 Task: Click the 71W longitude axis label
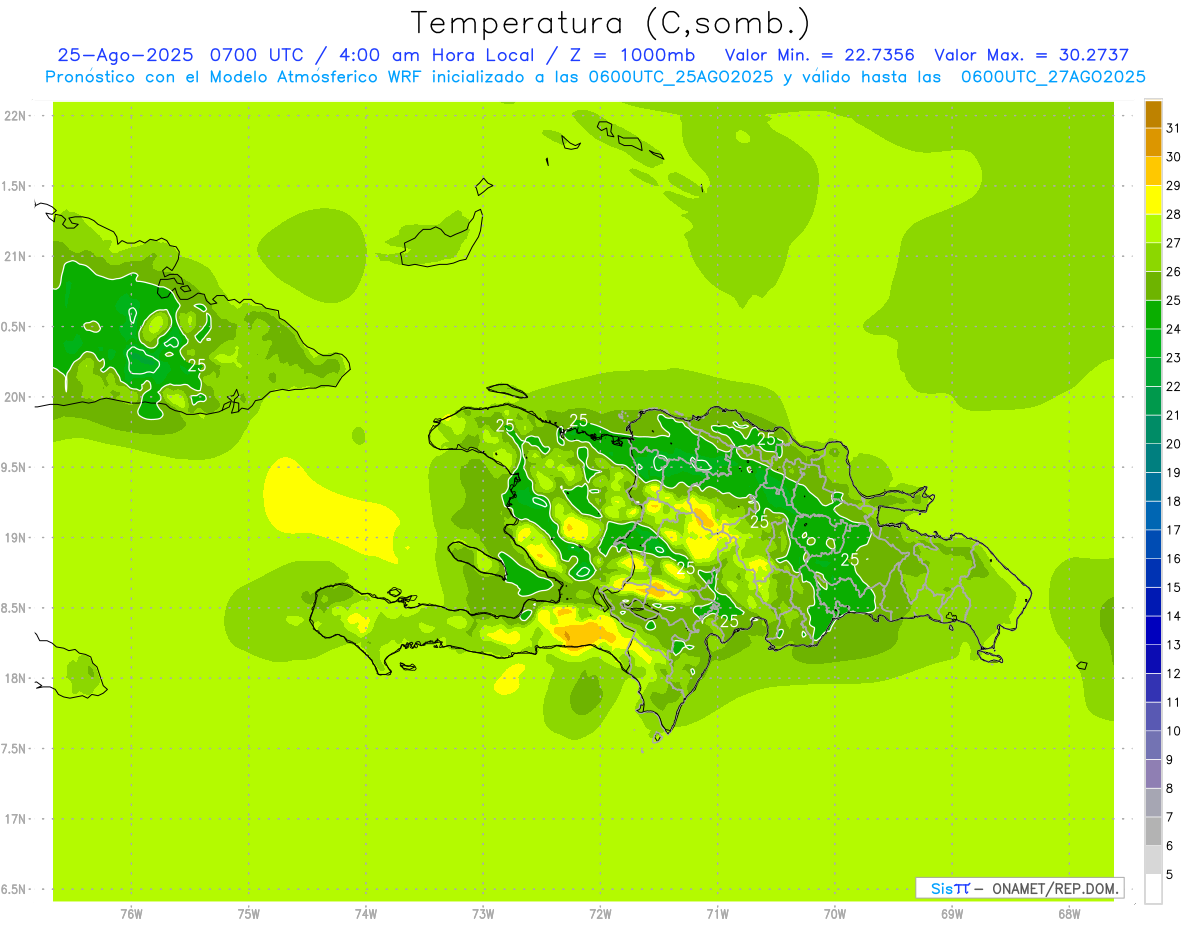717,913
